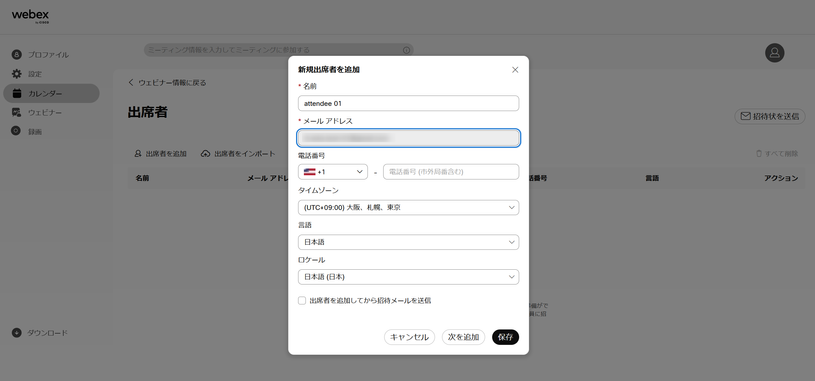
Task: Click the 次を追加 button
Action: point(464,337)
